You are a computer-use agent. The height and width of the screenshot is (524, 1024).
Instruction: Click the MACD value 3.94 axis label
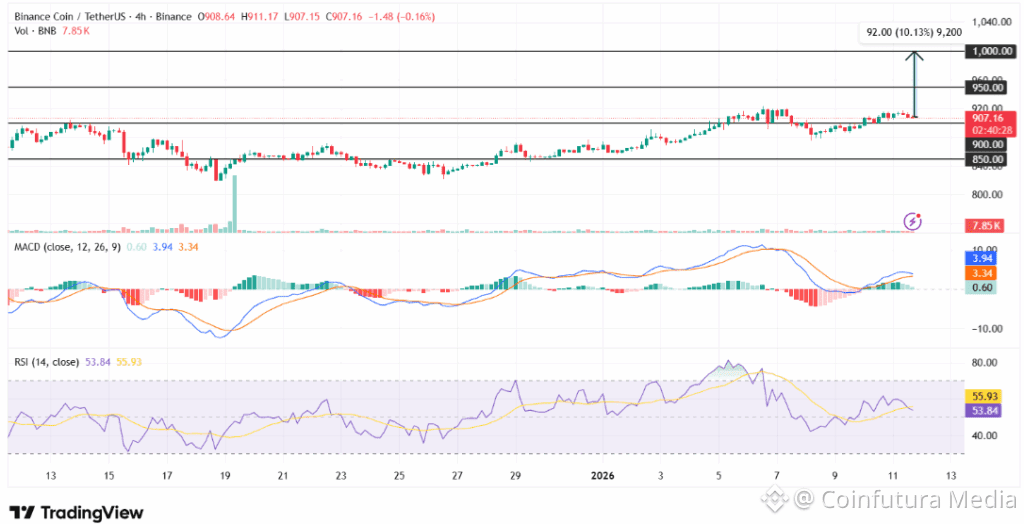(x=980, y=259)
